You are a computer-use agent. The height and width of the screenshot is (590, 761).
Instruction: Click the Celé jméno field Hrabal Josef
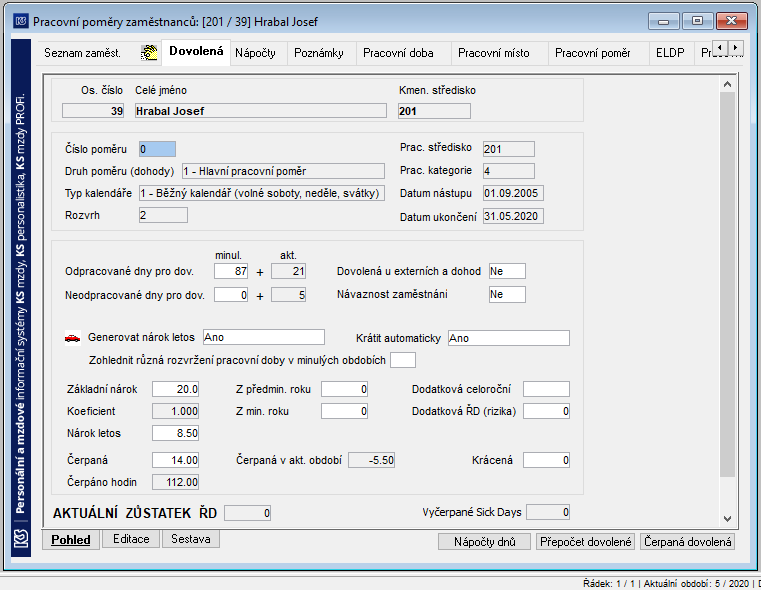coord(261,111)
